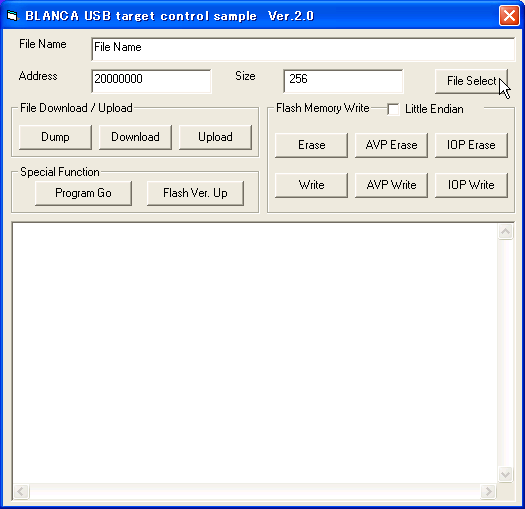Click the application icon in title bar
Viewport: 525px width, 509px height.
pos(12,15)
